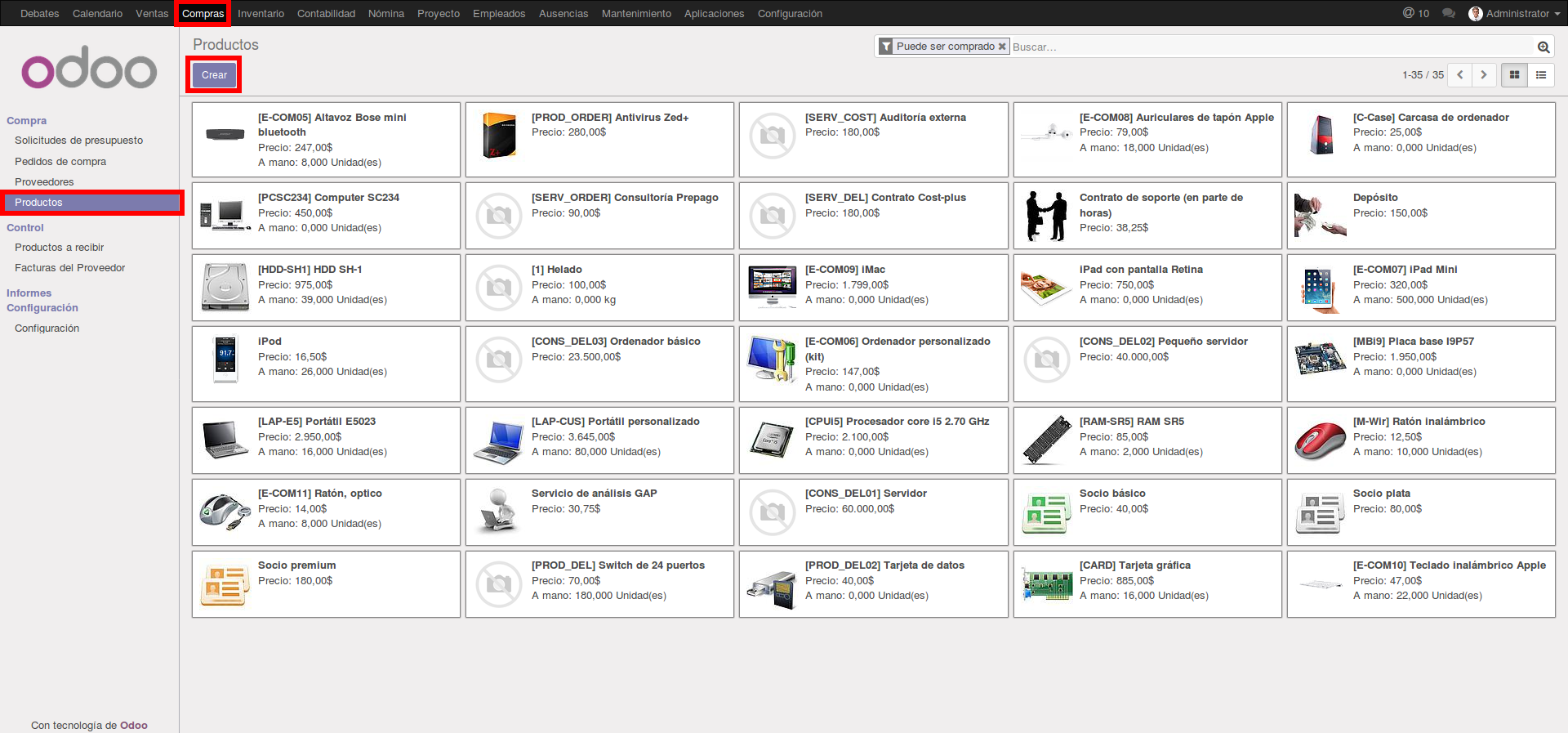The image size is (1568, 733).
Task: Click the Portátil personalizado laptop image
Action: pos(499,441)
